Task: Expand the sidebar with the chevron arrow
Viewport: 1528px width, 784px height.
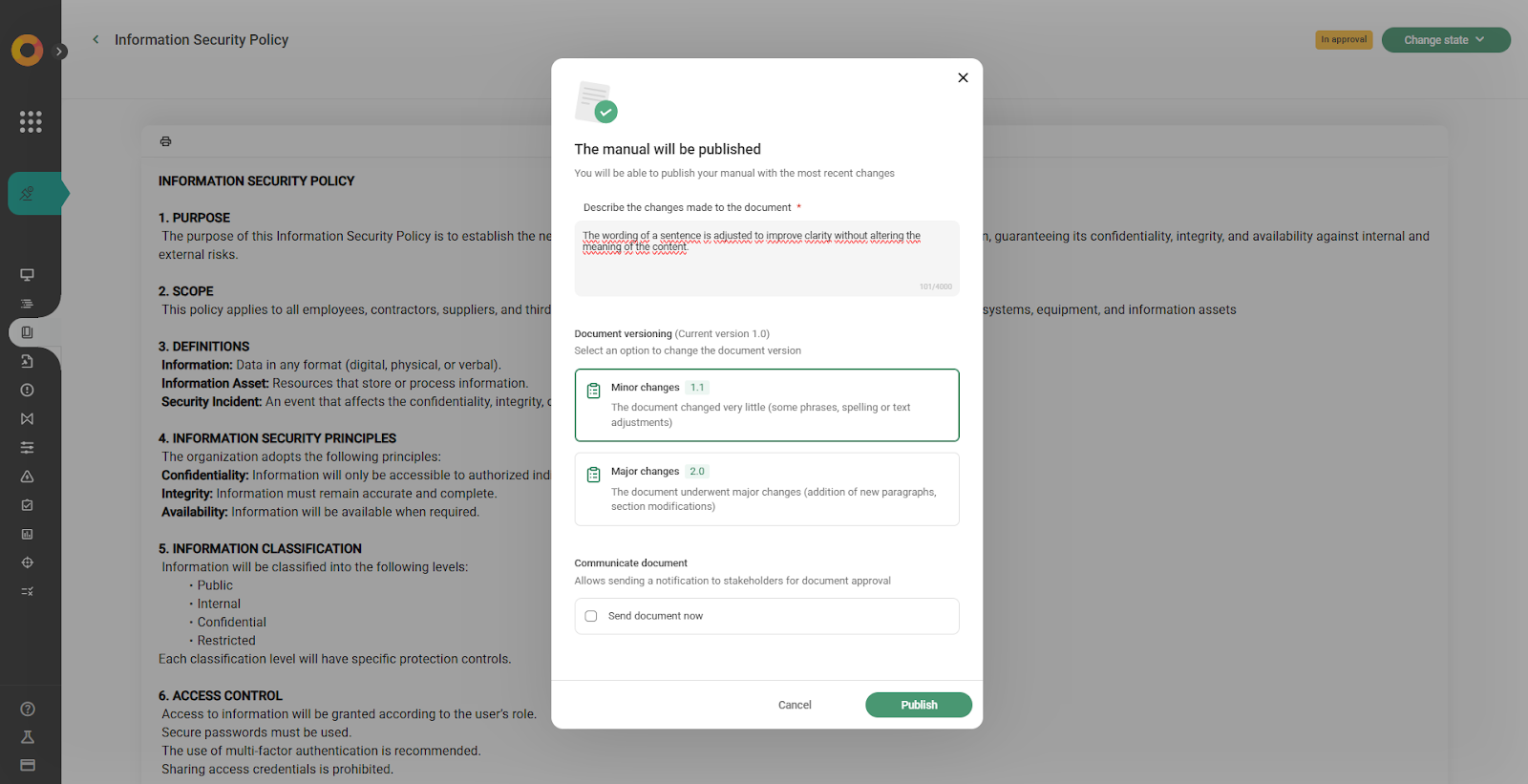Action: pyautogui.click(x=60, y=52)
